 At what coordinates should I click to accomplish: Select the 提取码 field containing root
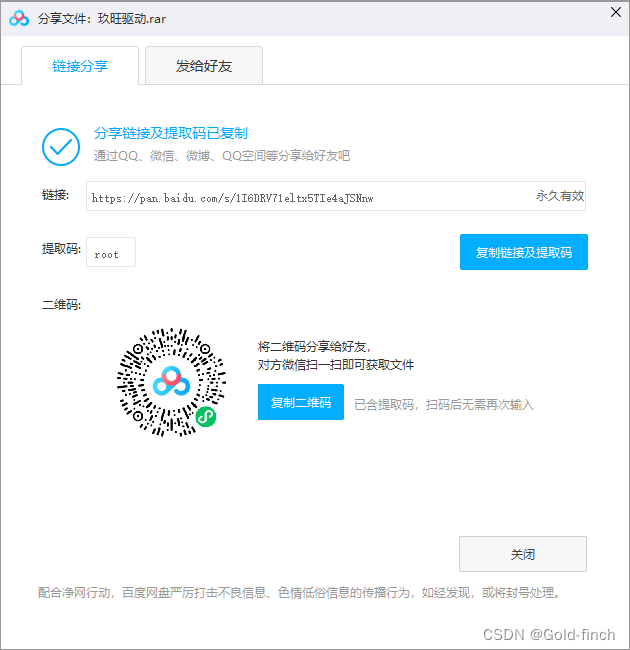click(111, 252)
